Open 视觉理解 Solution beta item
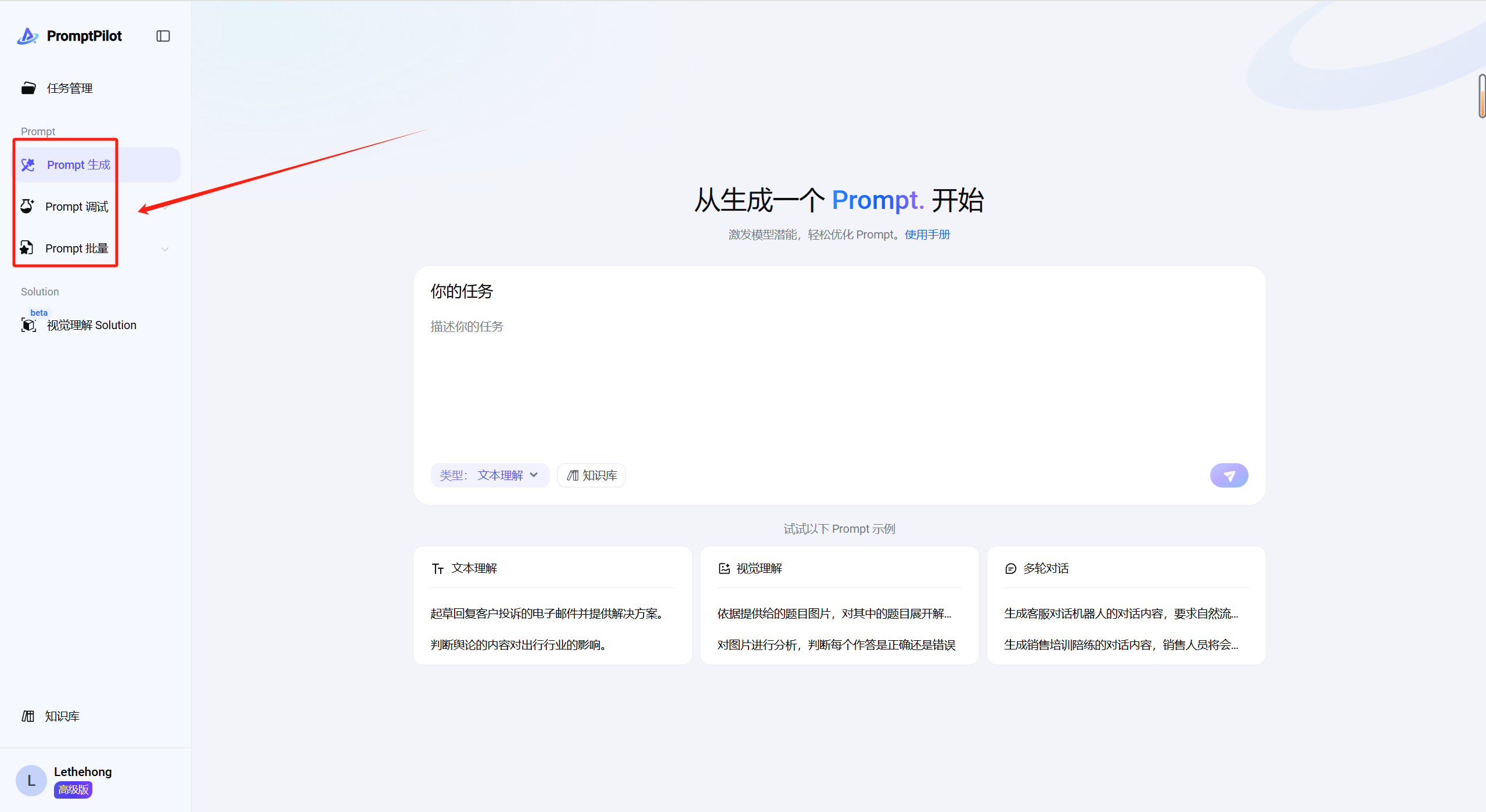Viewport: 1486px width, 812px height. point(91,325)
